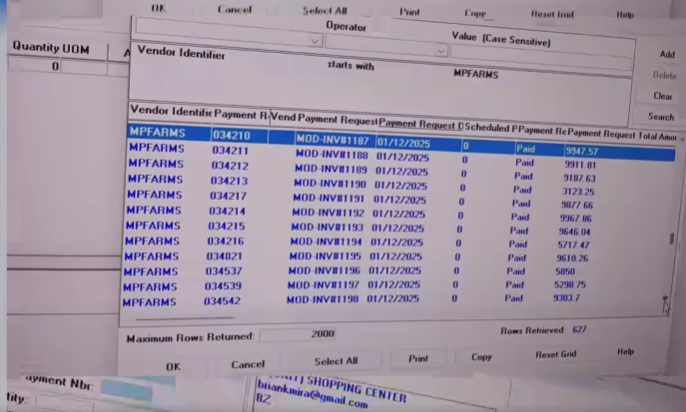Image resolution: width=686 pixels, height=412 pixels.
Task: Click Print in the lower dialog
Action: (x=418, y=359)
